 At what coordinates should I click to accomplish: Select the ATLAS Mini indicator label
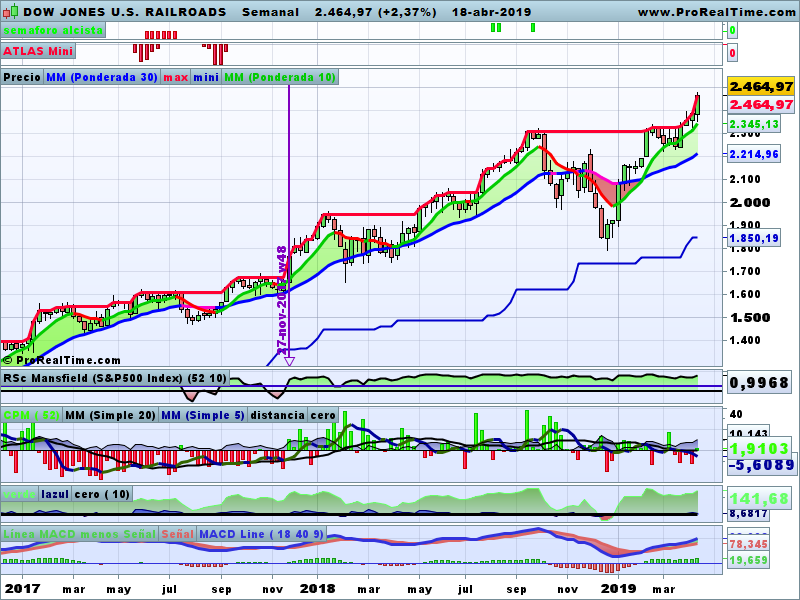[x=38, y=51]
